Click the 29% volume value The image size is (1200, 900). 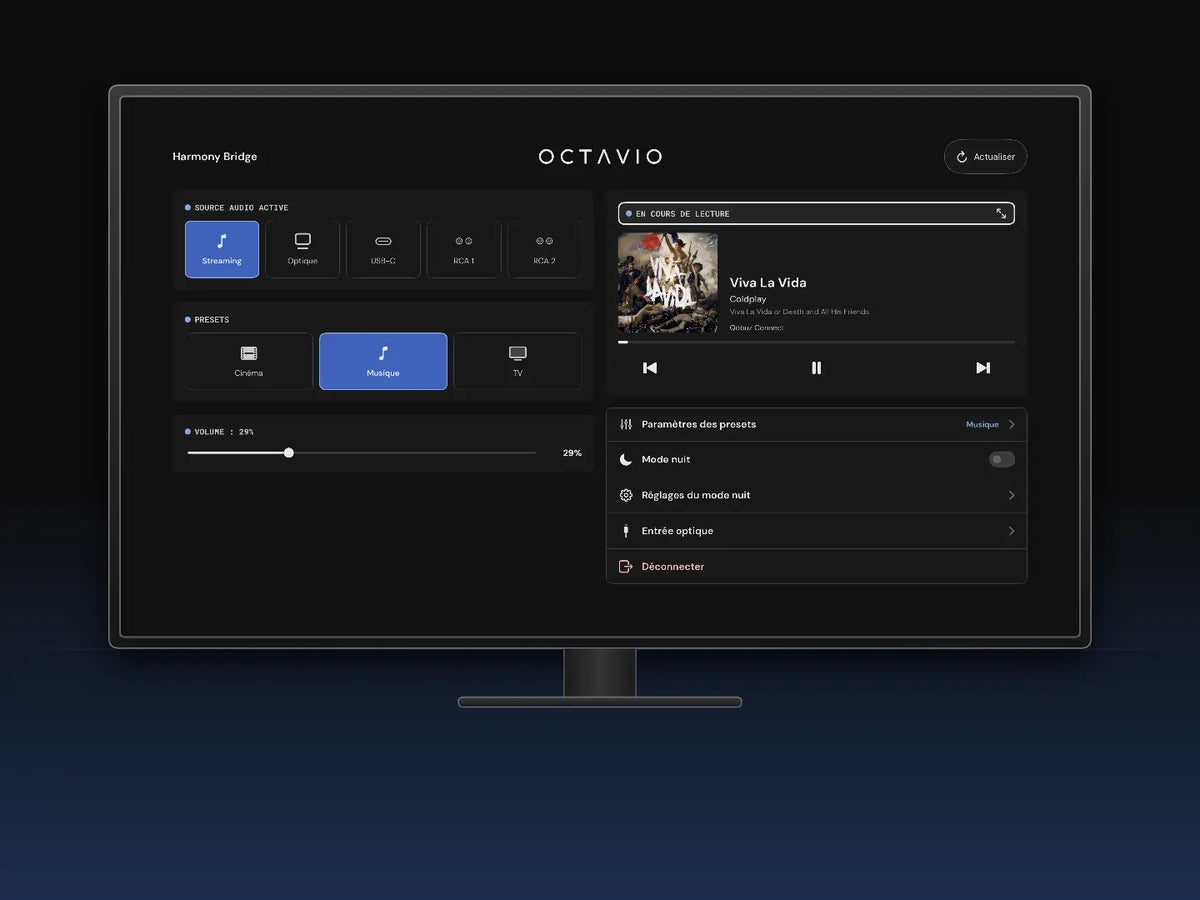[x=572, y=453]
